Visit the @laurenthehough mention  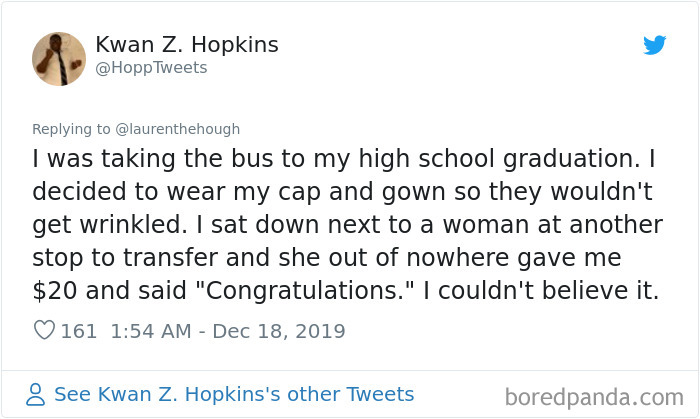coord(179,129)
